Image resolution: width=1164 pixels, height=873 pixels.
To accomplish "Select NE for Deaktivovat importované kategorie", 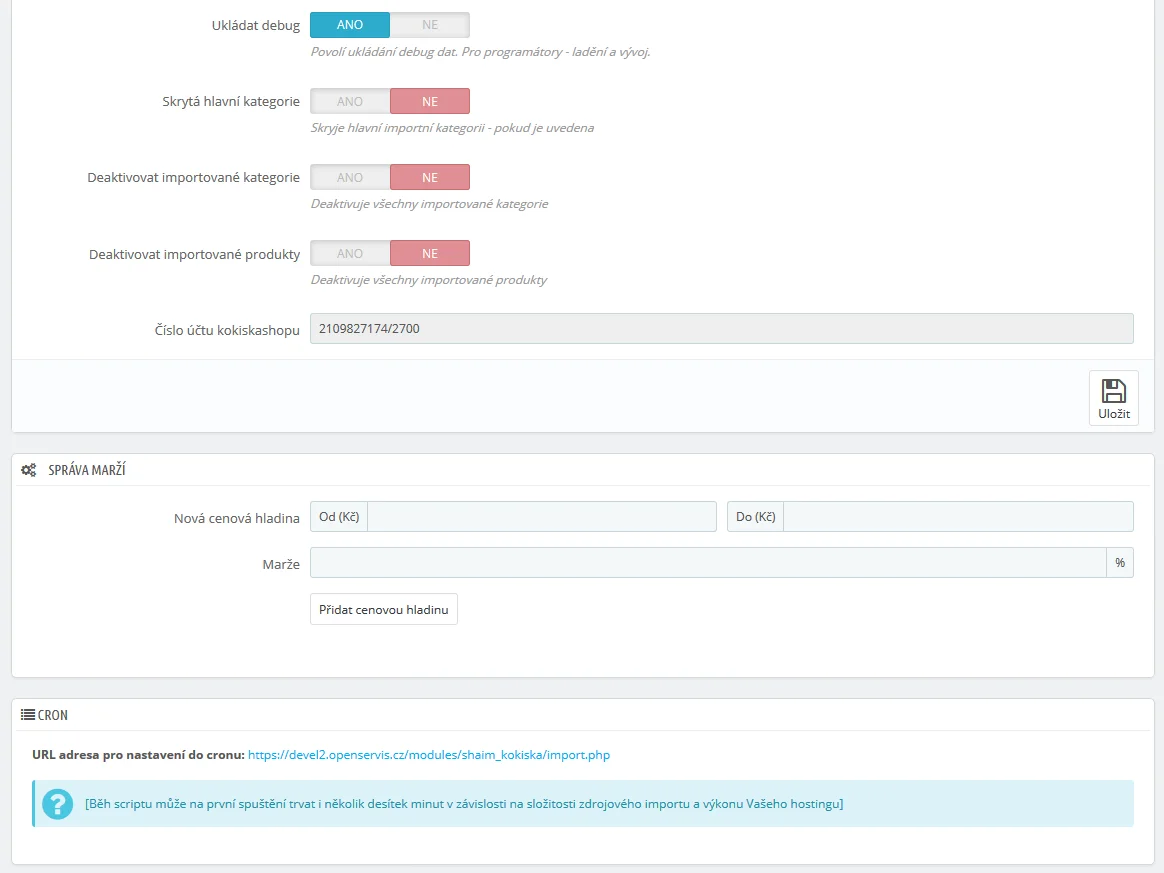I will tap(429, 177).
